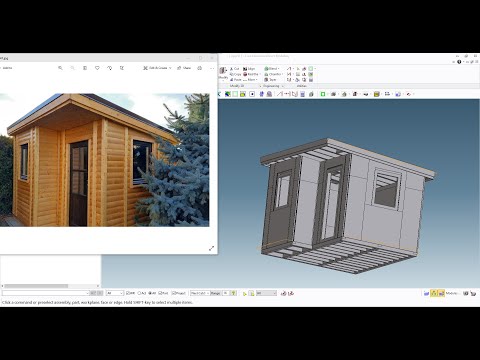Click Copy in the CAD ribbon
This screenshot has height=360, width=480.
pyautogui.click(x=235, y=74)
